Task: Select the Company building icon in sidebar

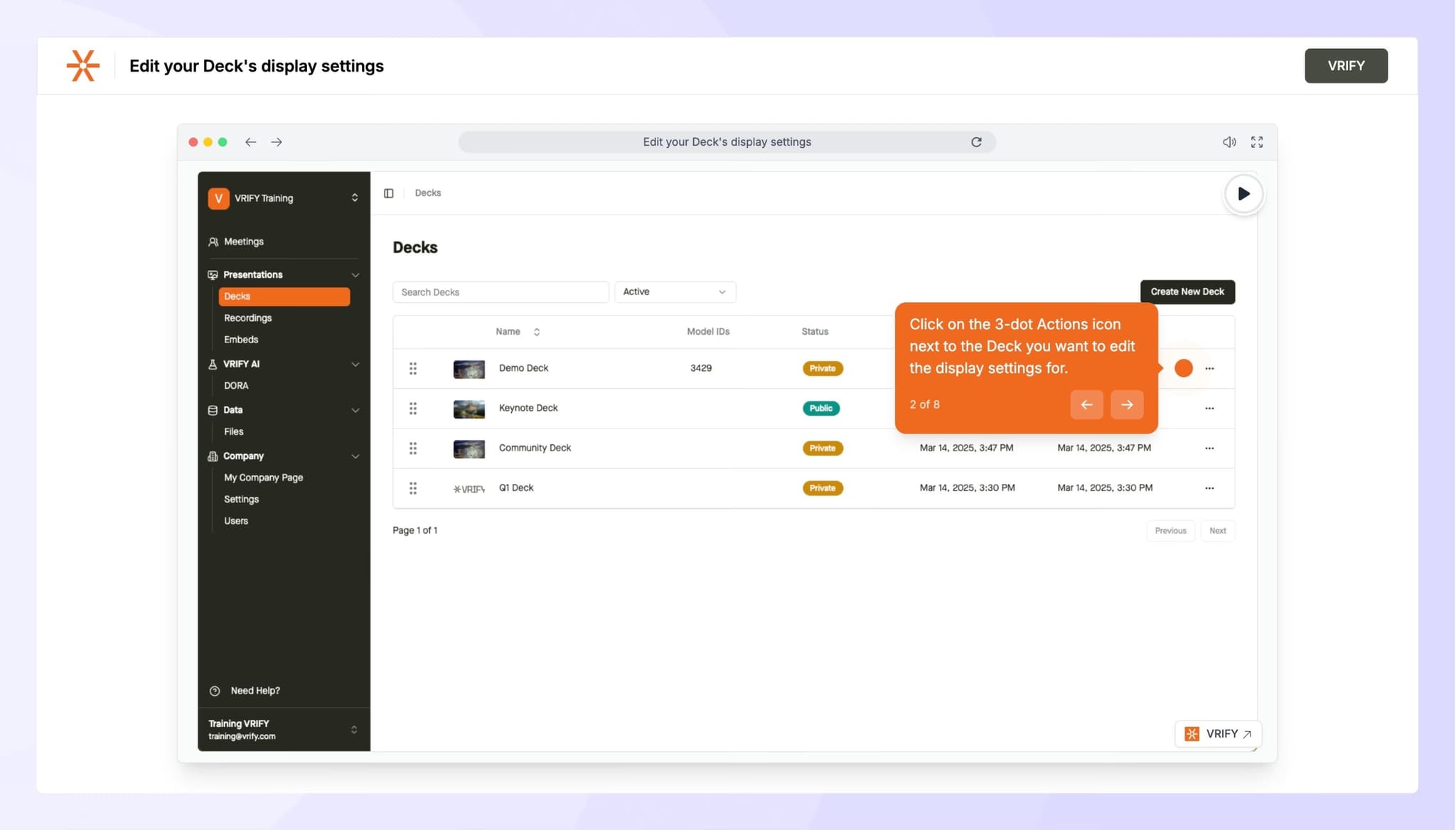Action: click(212, 456)
